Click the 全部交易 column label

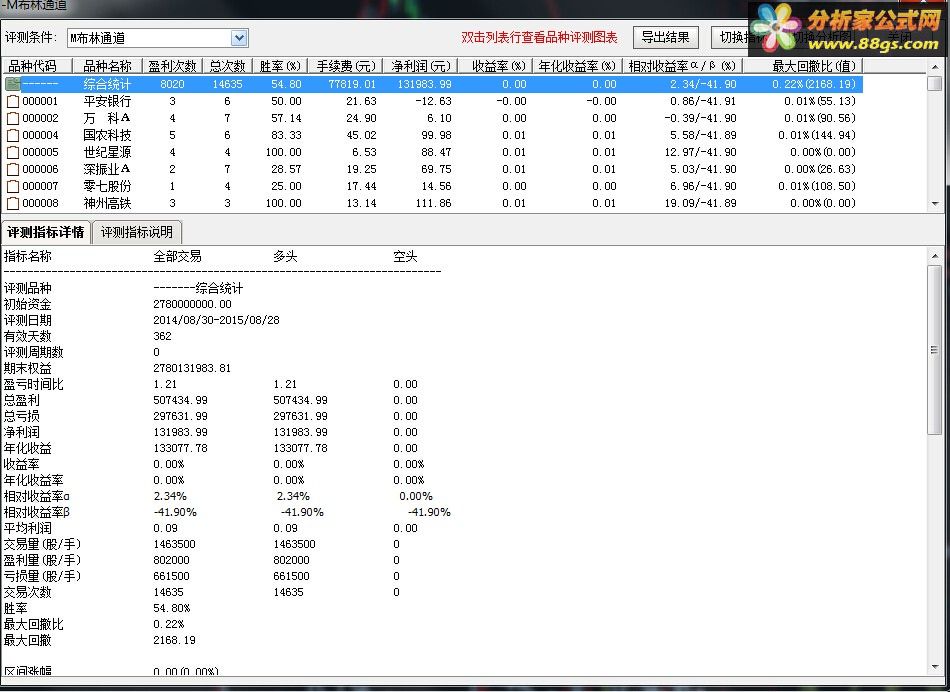(x=177, y=256)
